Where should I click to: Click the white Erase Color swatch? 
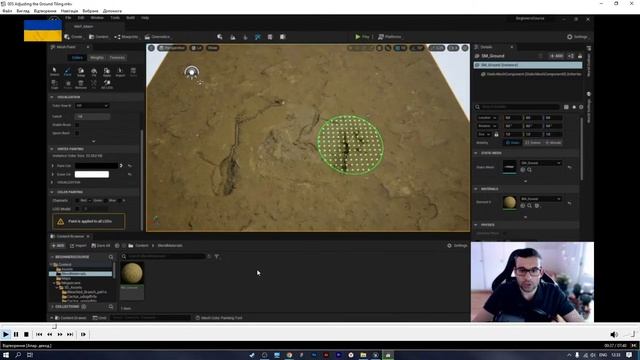coord(92,174)
